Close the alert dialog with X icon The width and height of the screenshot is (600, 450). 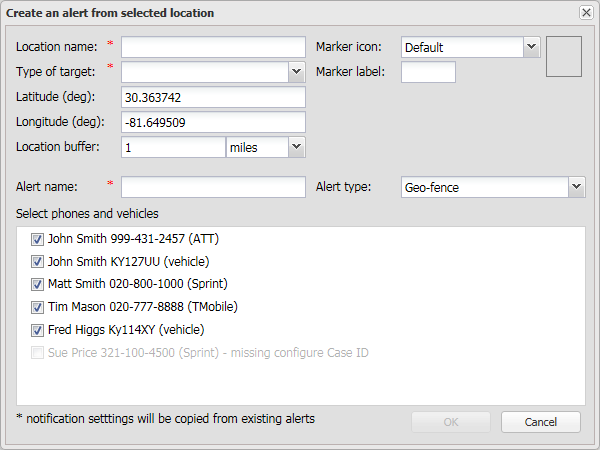point(585,13)
